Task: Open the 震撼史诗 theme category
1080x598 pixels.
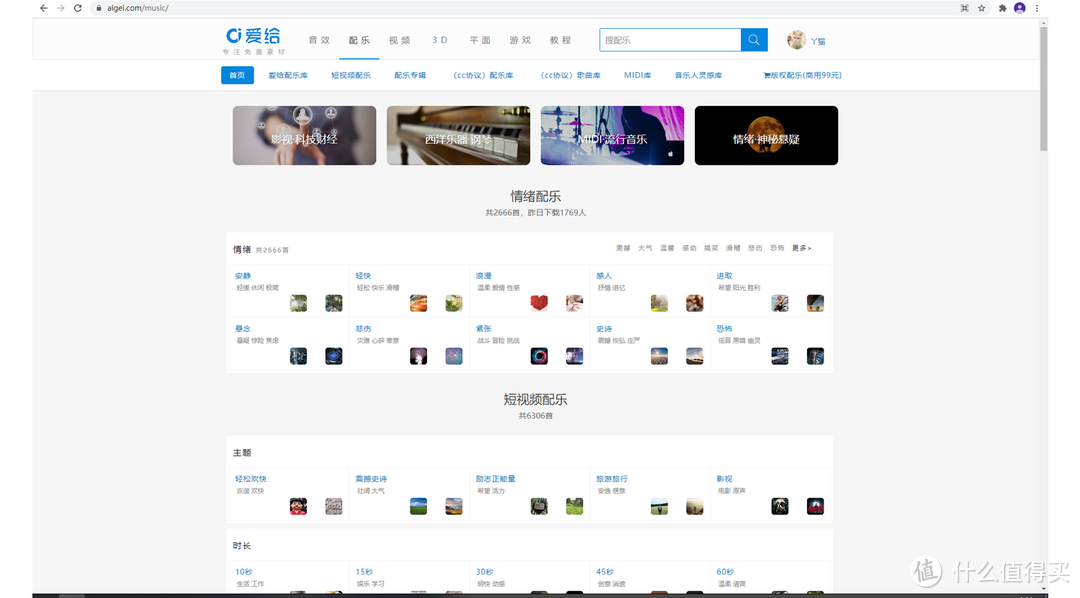Action: point(371,479)
